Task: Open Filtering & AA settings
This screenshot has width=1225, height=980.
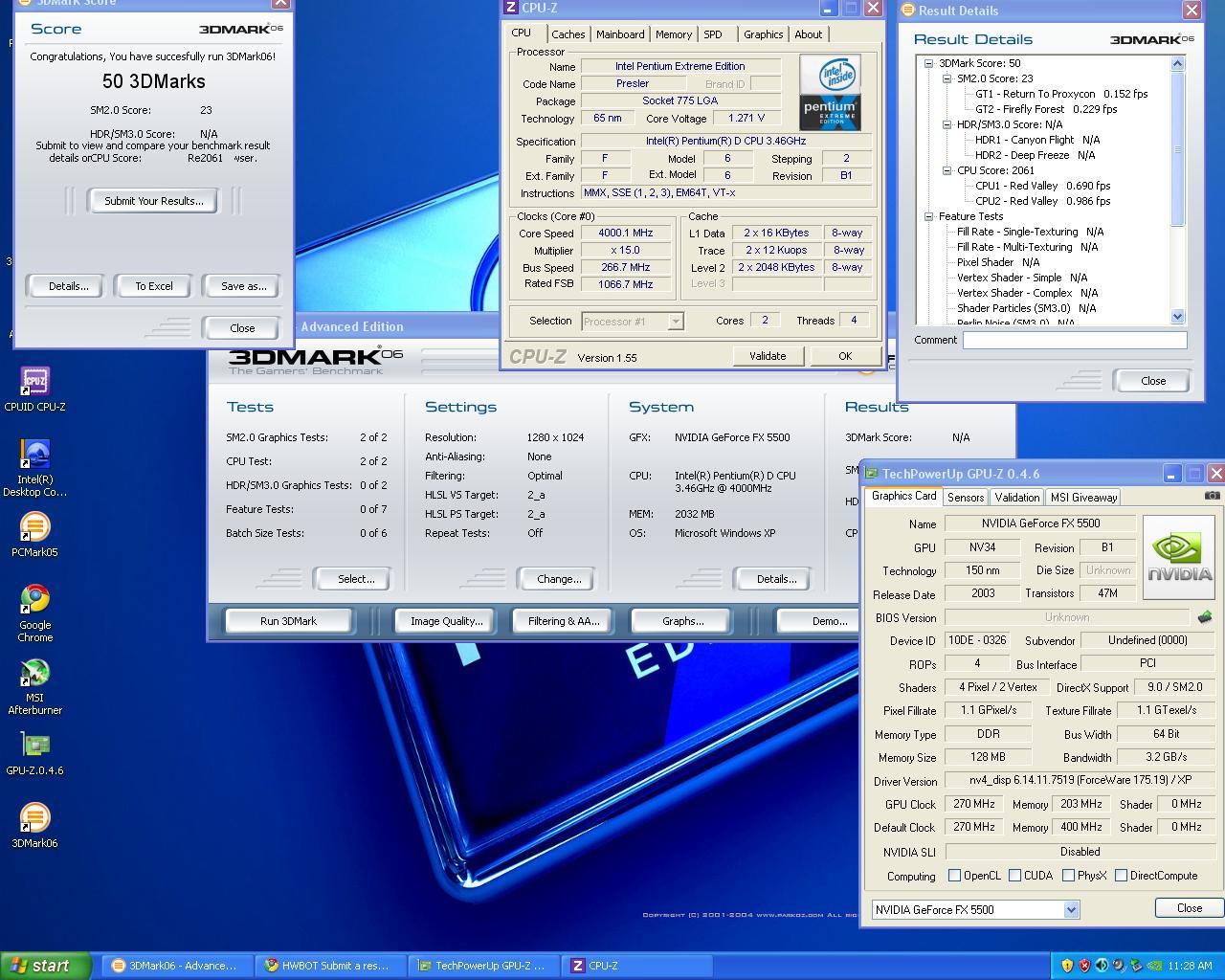Action: tap(564, 621)
